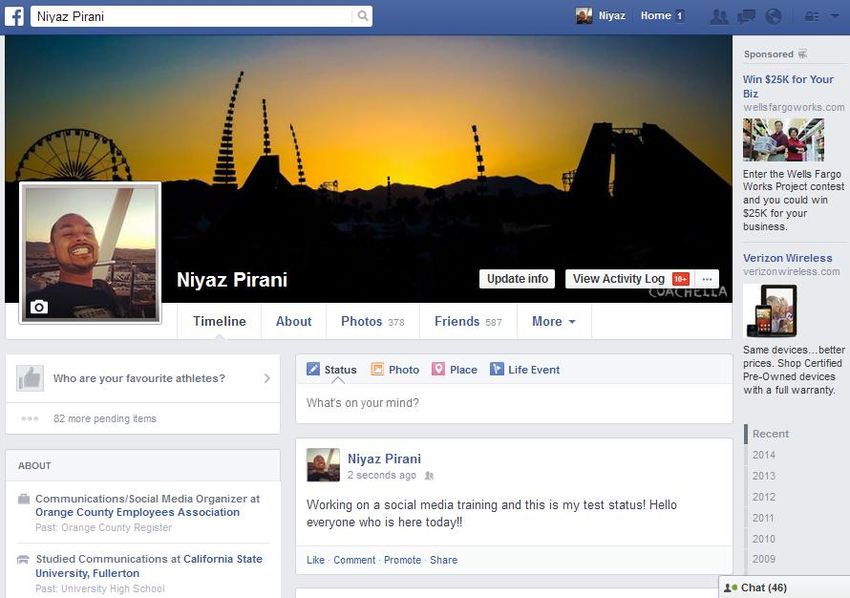Click 82 more pending items

pos(105,419)
